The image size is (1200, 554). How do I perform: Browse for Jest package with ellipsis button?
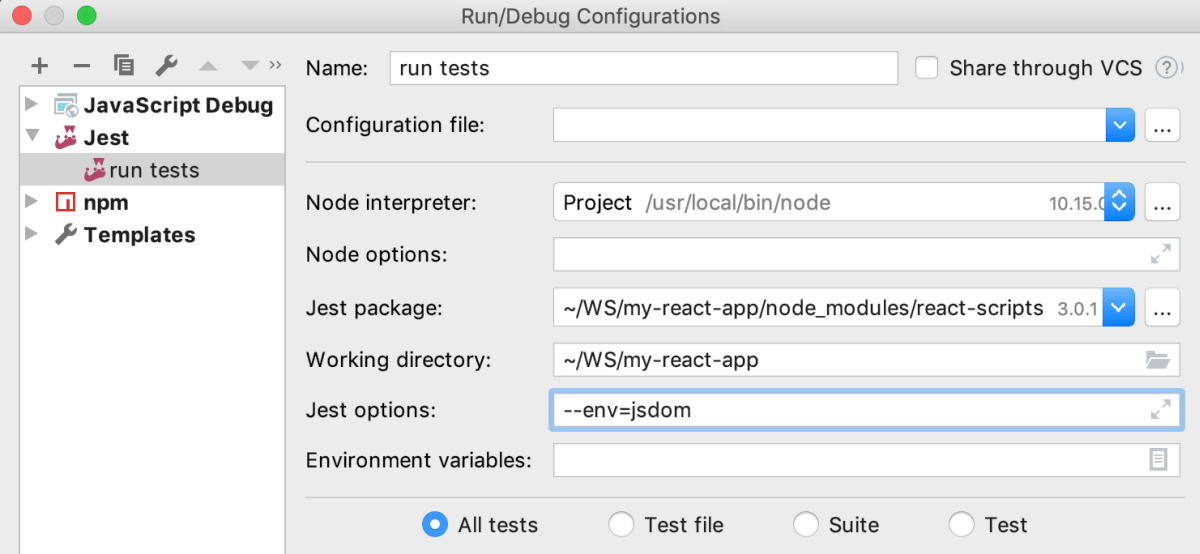pos(1162,308)
